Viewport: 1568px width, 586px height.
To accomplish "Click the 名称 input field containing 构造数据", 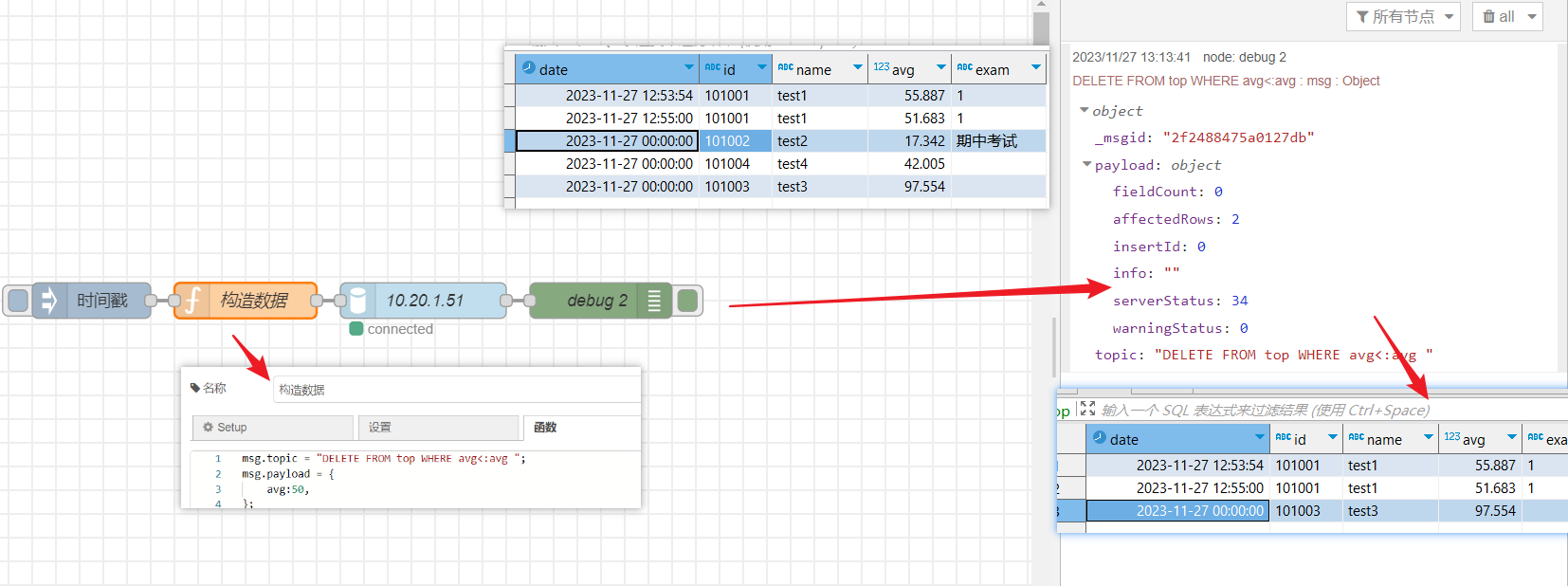I will coord(457,390).
